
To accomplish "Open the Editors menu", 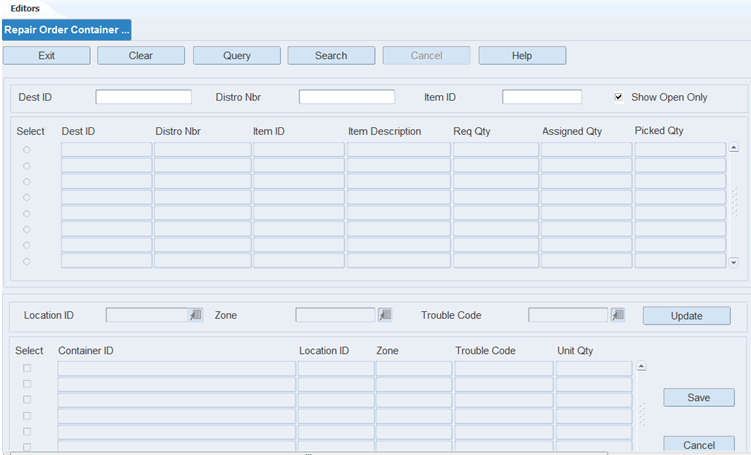I will tap(25, 8).
